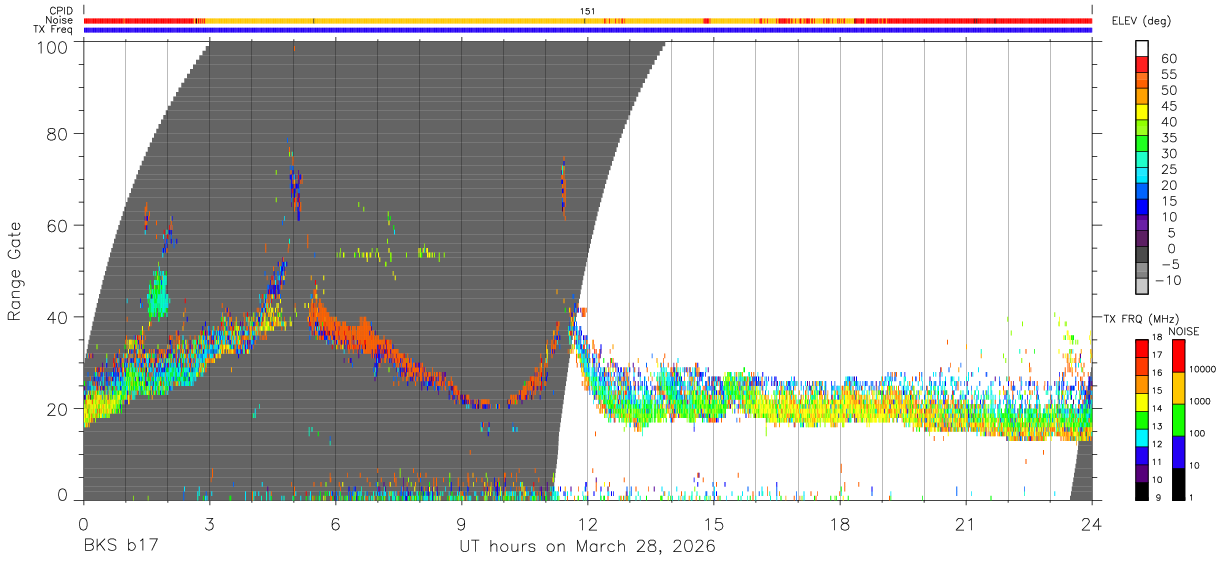
Task: Click the '12' tick on the UT hours axis
Action: pyautogui.click(x=588, y=524)
